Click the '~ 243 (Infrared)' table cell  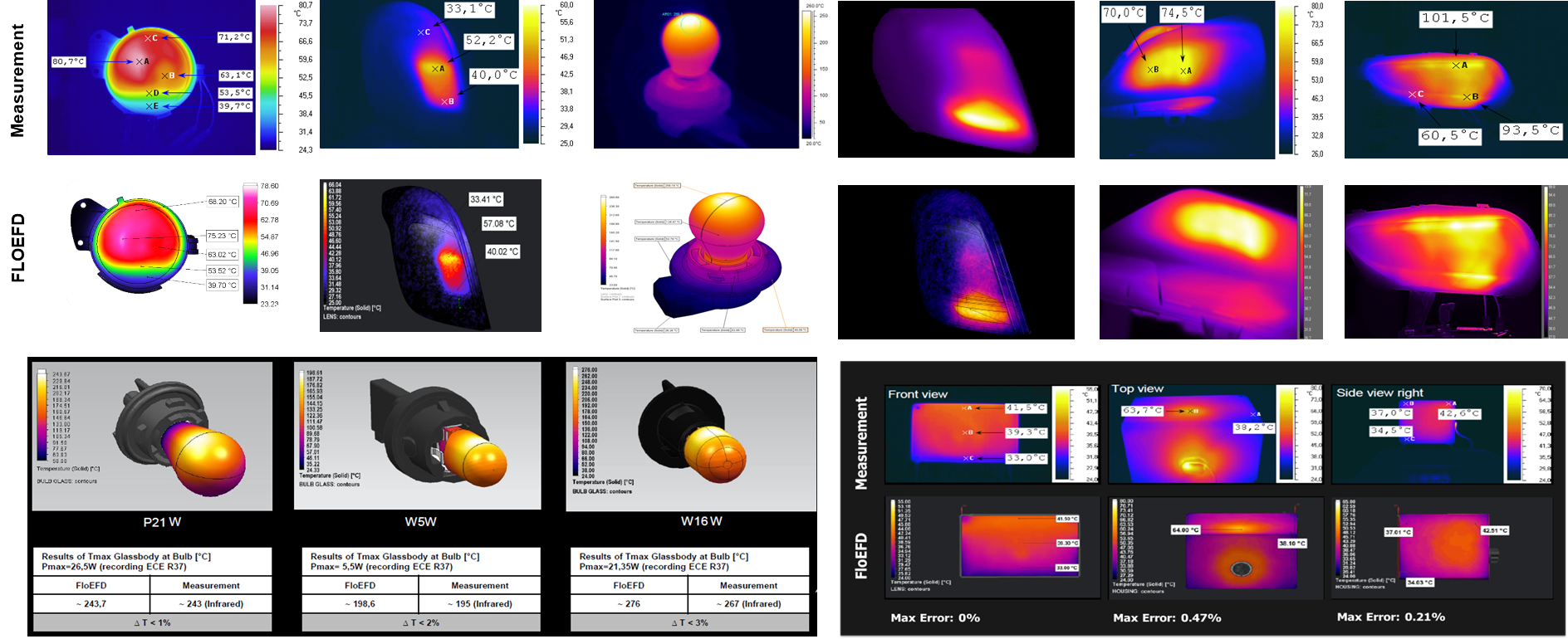[211, 604]
